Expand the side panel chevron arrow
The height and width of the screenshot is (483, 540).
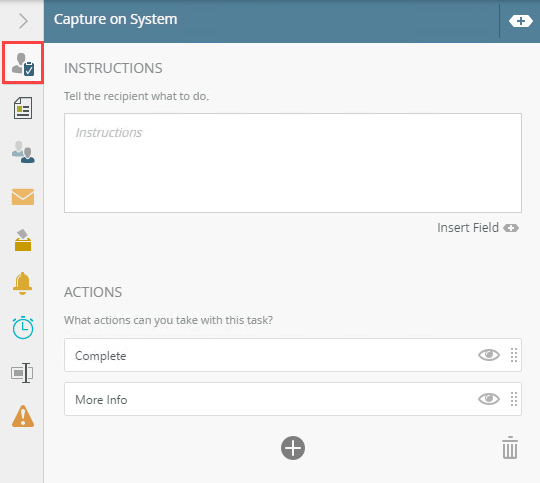click(23, 21)
